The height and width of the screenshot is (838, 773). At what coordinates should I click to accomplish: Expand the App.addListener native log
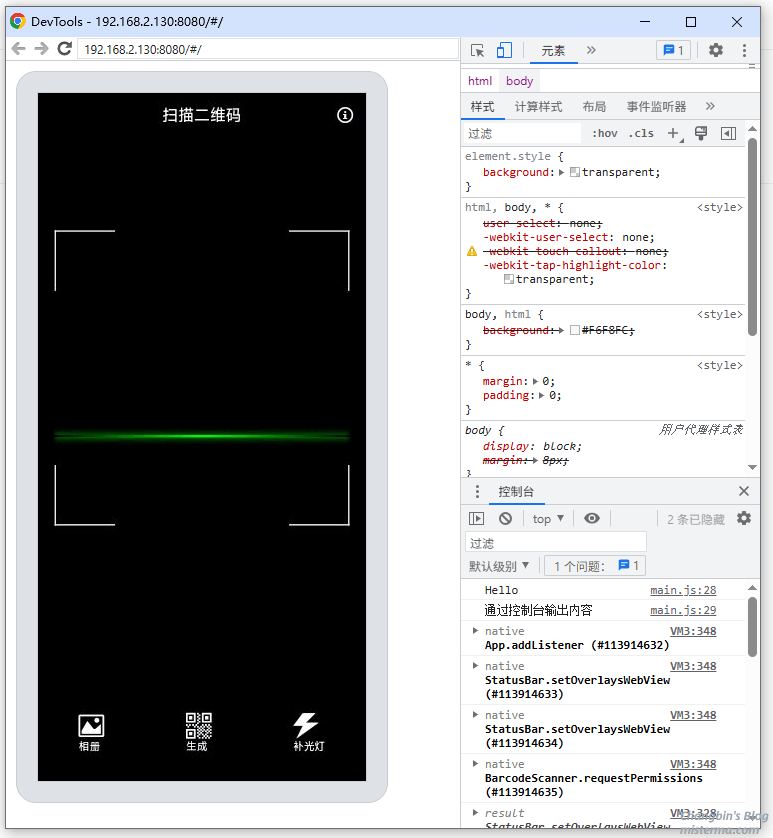coord(475,631)
